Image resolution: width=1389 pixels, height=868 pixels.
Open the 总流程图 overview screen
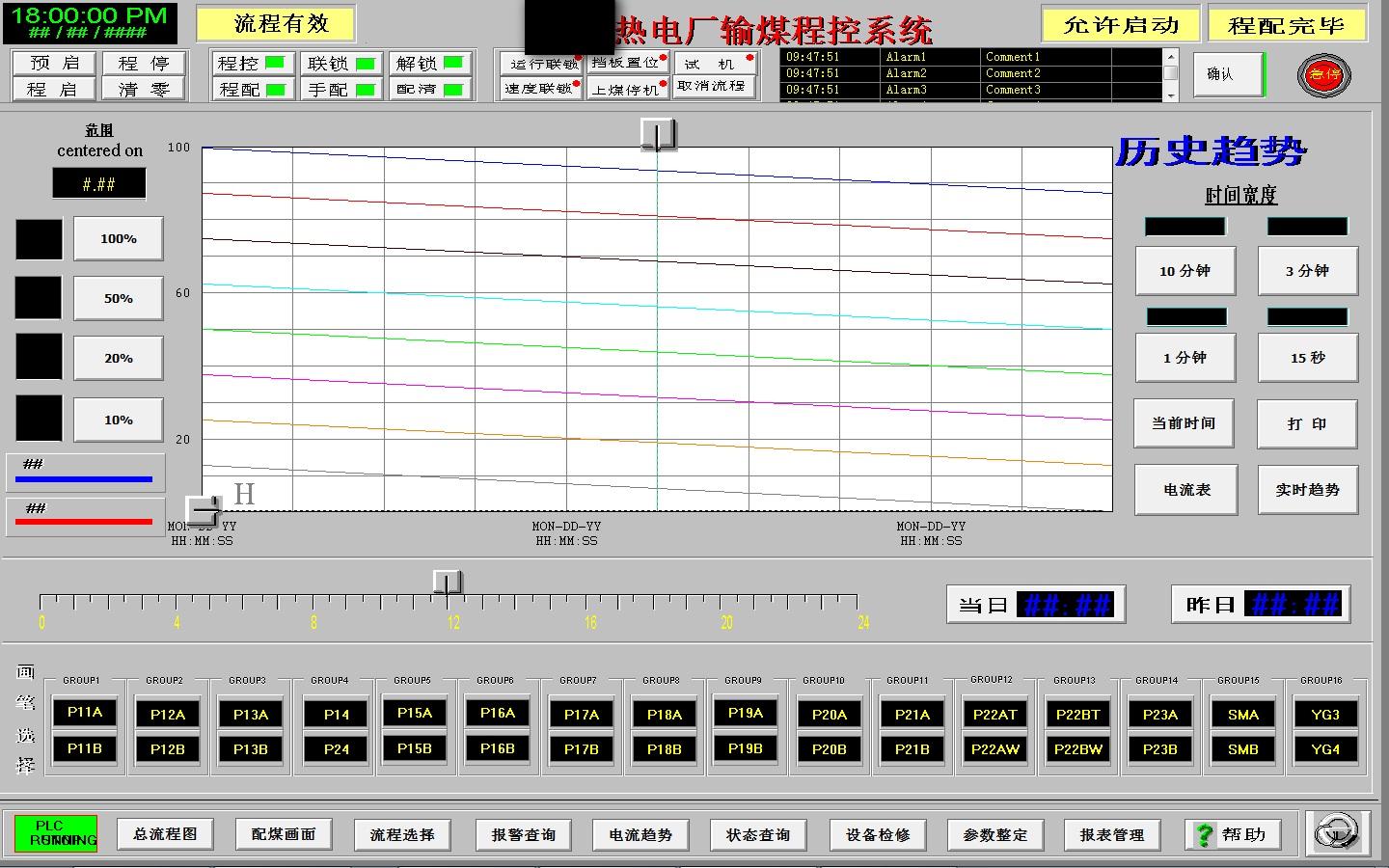(x=165, y=834)
